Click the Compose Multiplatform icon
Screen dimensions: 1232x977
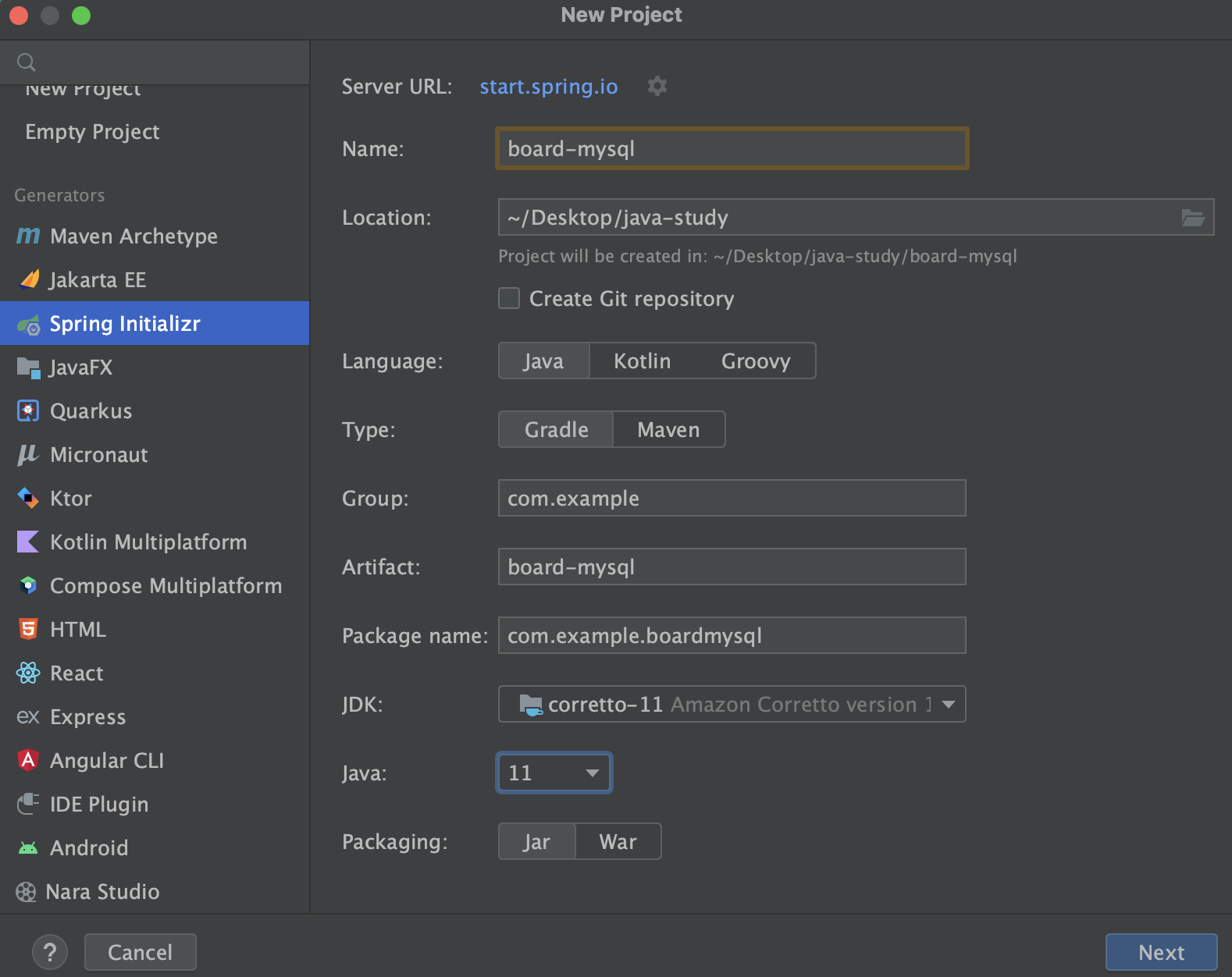(28, 585)
